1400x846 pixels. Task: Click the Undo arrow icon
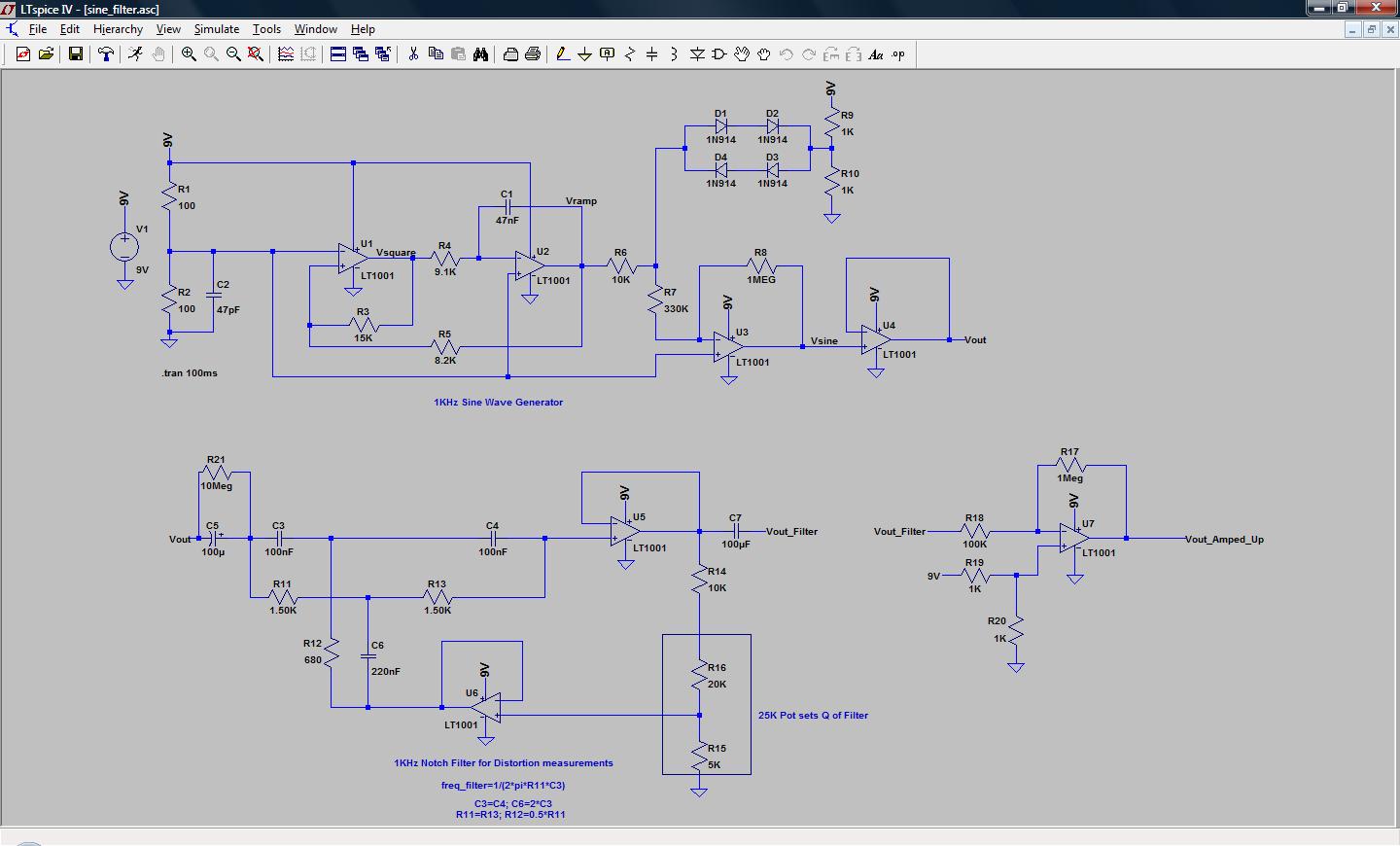[x=787, y=54]
